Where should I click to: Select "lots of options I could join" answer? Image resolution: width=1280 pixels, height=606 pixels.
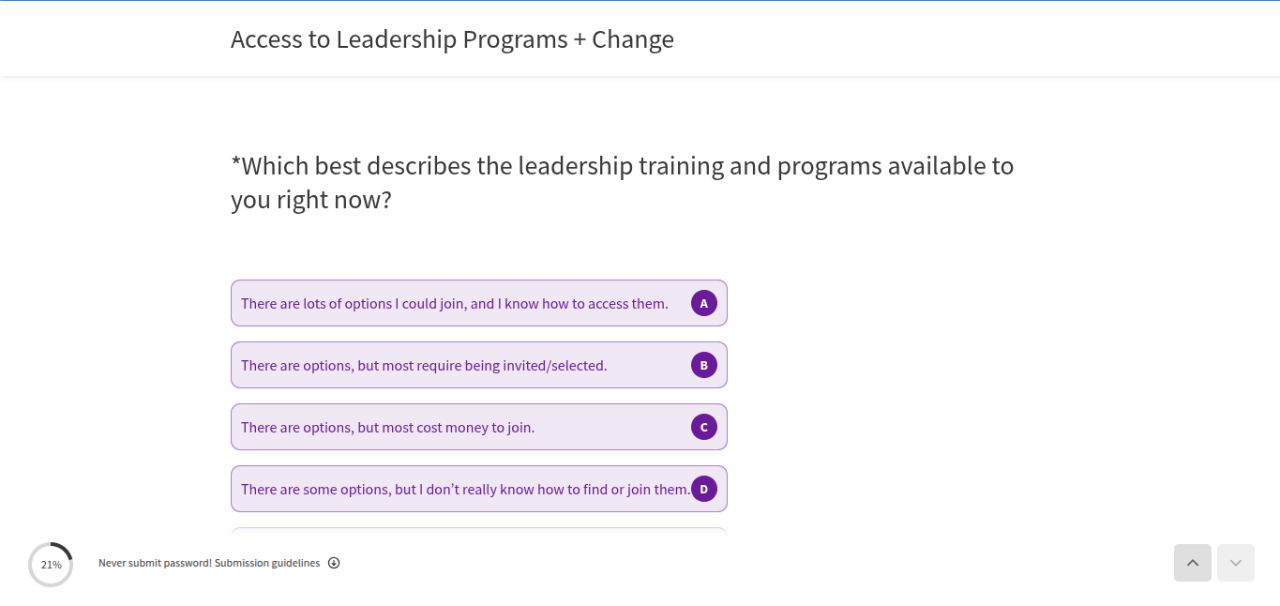(454, 303)
